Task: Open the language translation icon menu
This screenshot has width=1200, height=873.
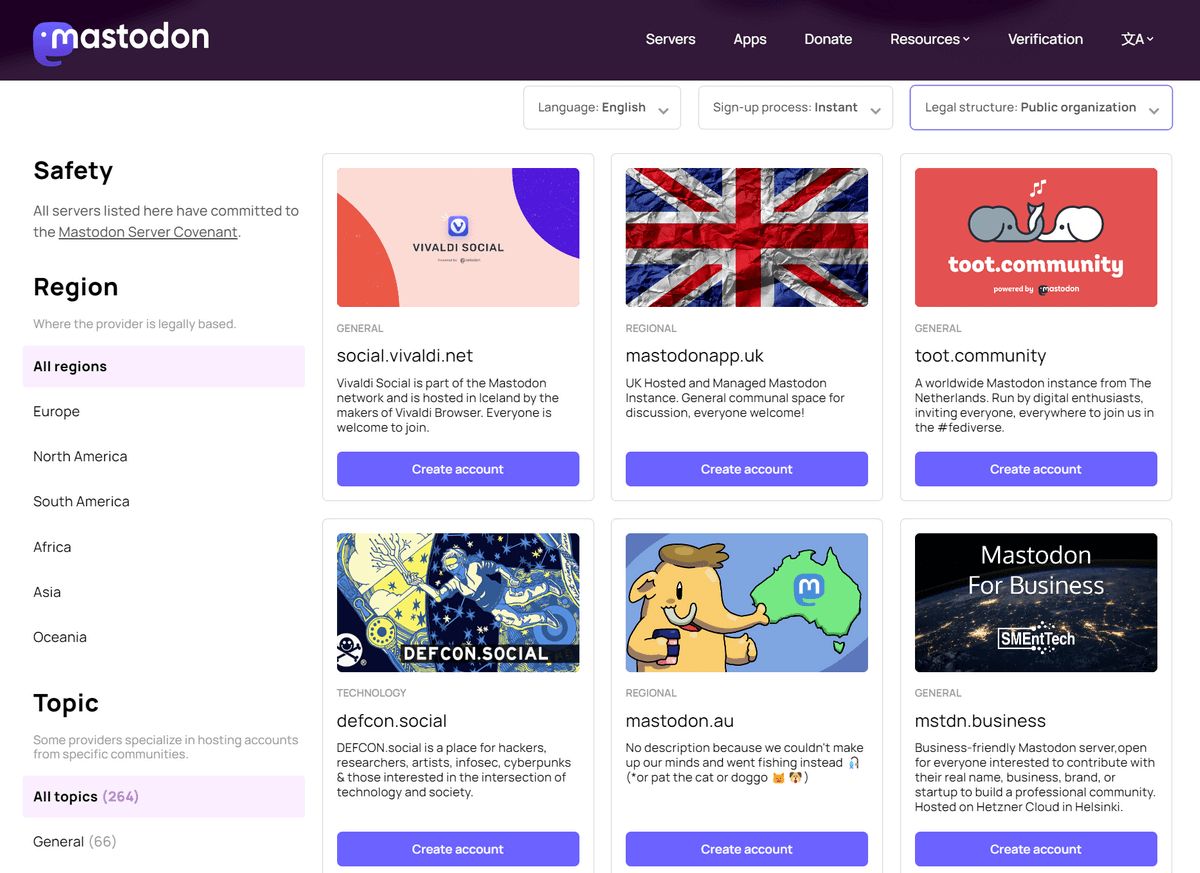Action: (x=1137, y=39)
